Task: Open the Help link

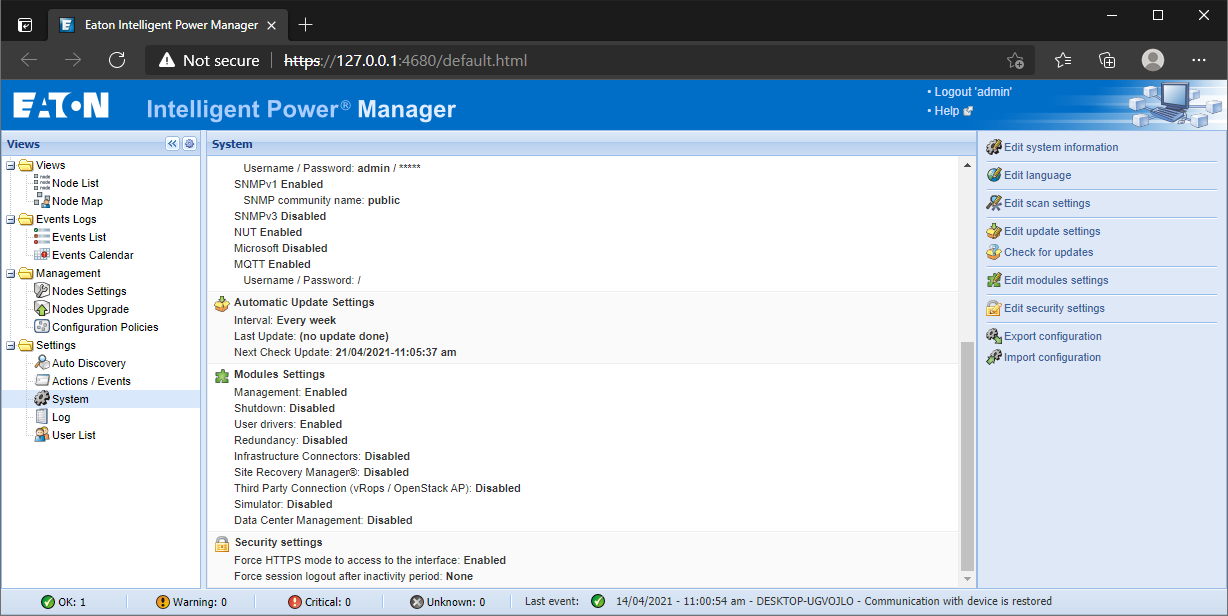Action: point(946,111)
